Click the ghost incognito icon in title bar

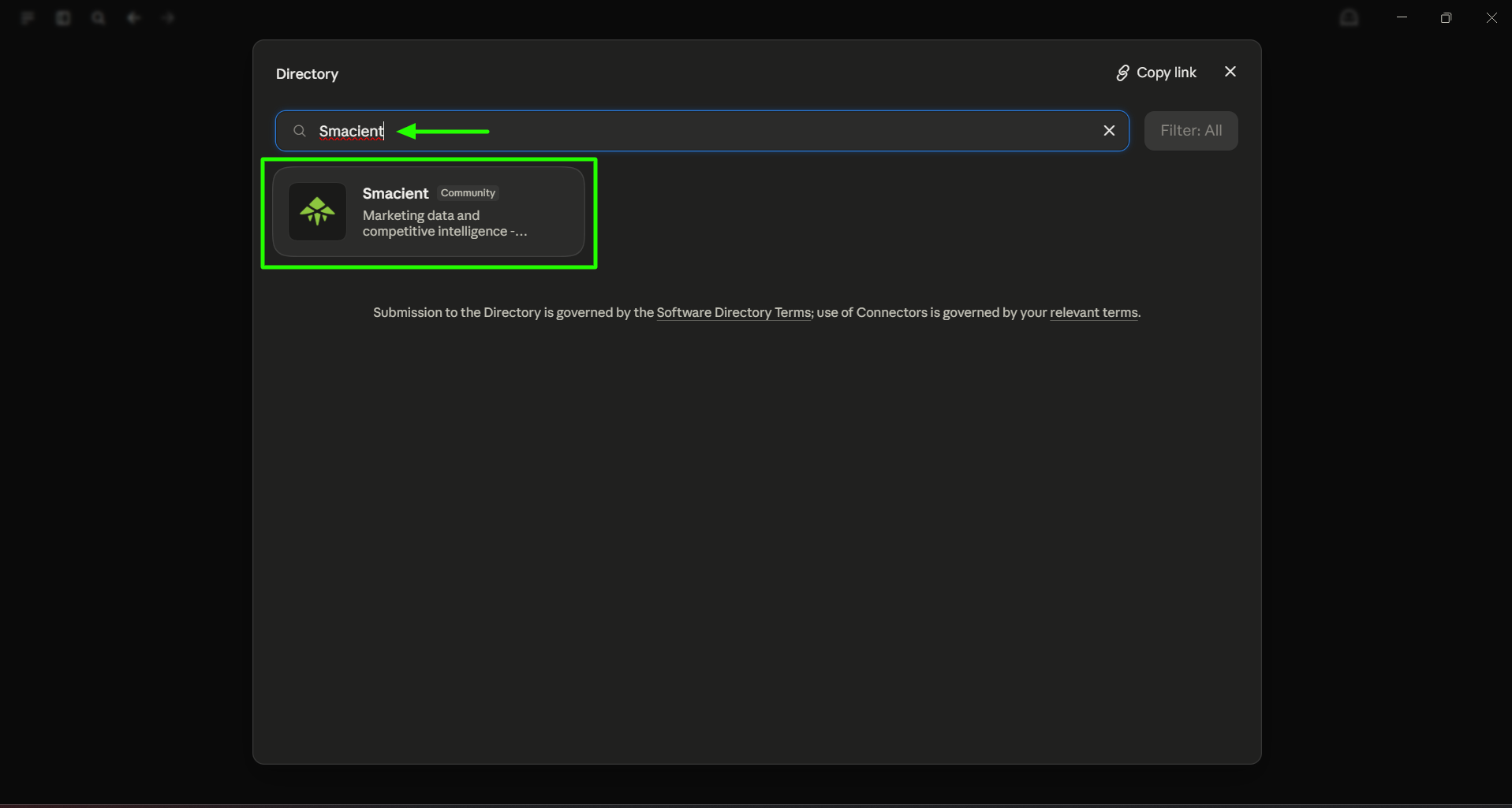click(x=1350, y=17)
